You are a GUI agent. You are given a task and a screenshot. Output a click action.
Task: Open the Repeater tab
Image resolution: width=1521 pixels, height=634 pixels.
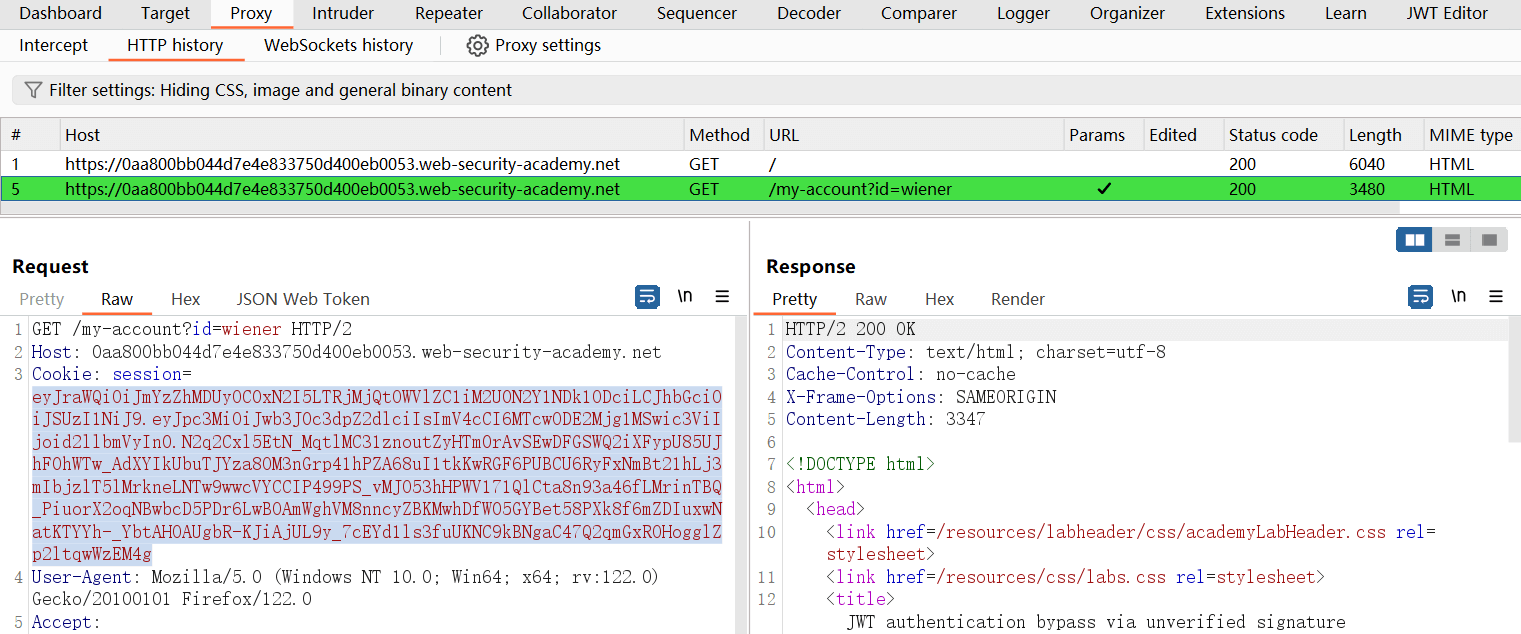[x=449, y=14]
